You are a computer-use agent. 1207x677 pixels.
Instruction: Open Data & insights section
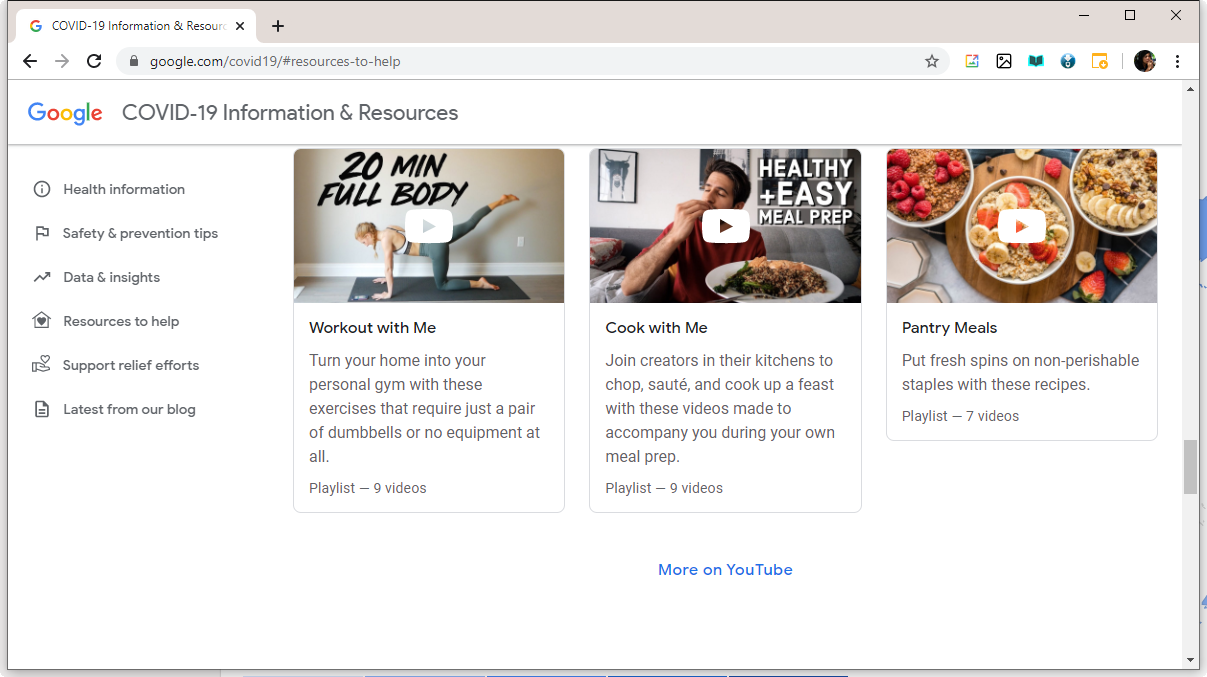(x=111, y=277)
